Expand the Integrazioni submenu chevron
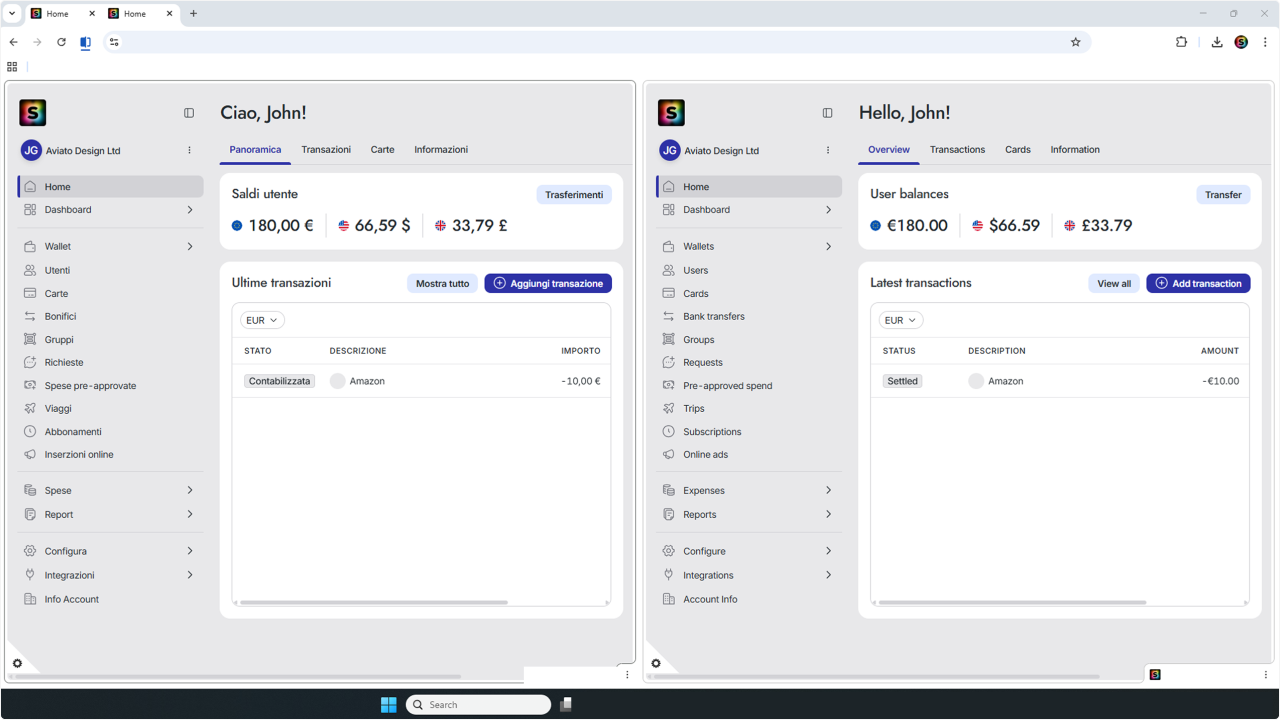 pos(190,575)
